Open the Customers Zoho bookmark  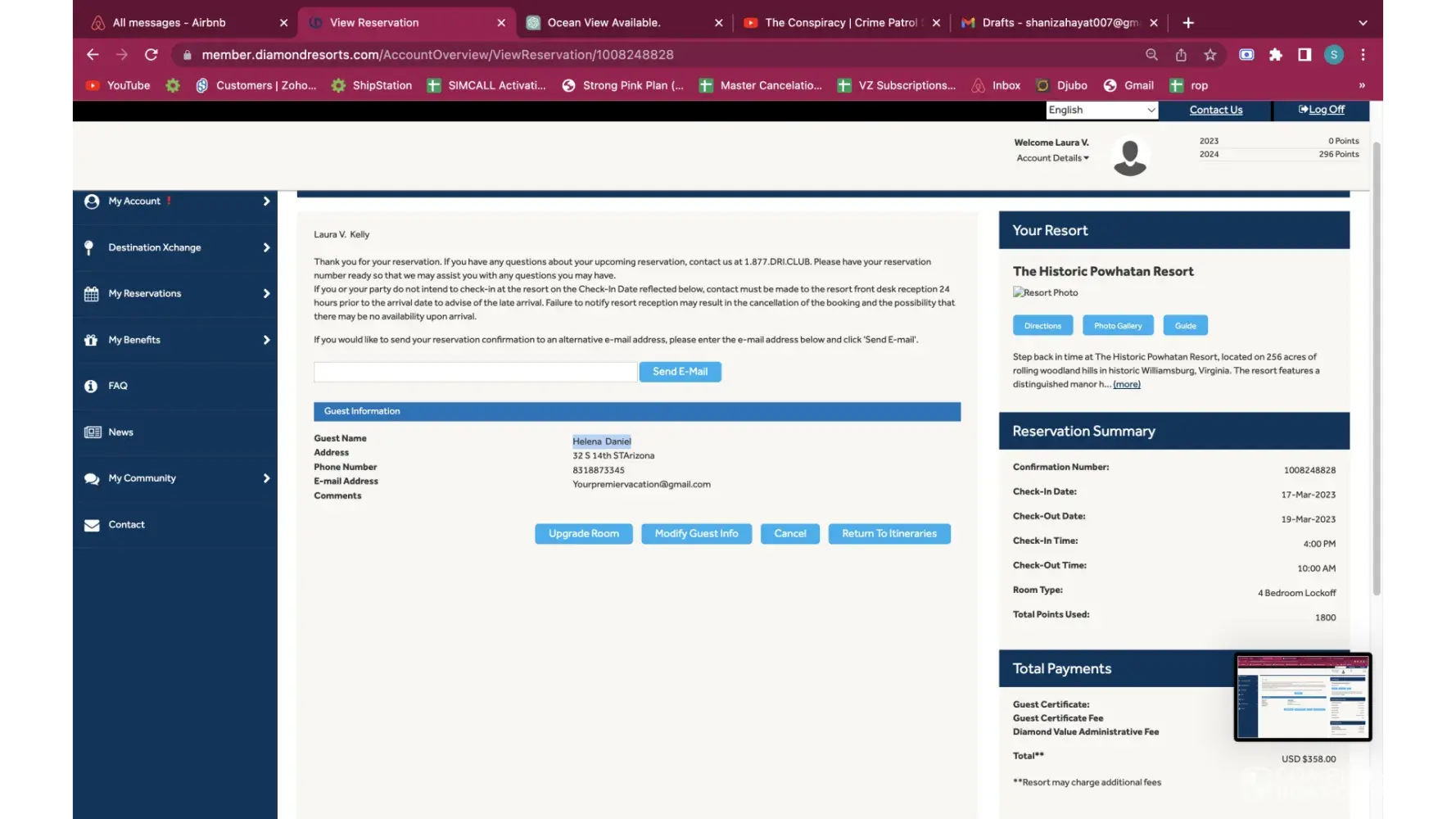click(x=256, y=85)
